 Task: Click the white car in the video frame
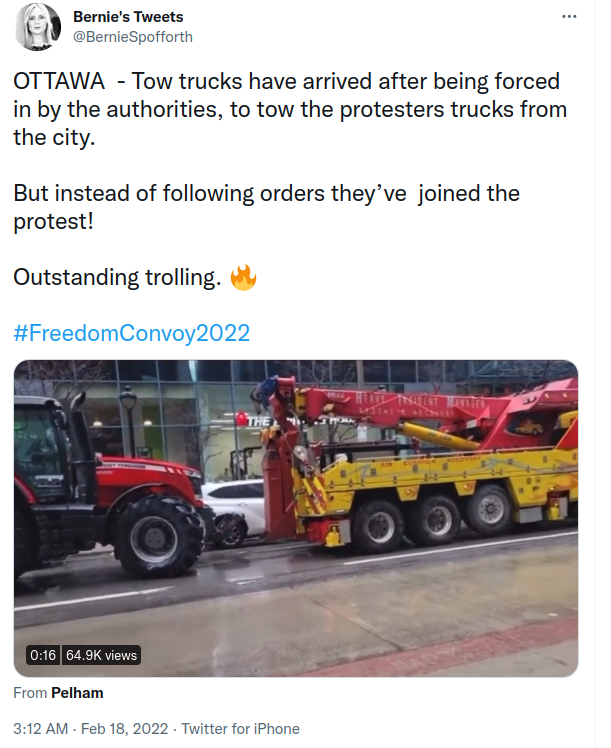[x=234, y=510]
